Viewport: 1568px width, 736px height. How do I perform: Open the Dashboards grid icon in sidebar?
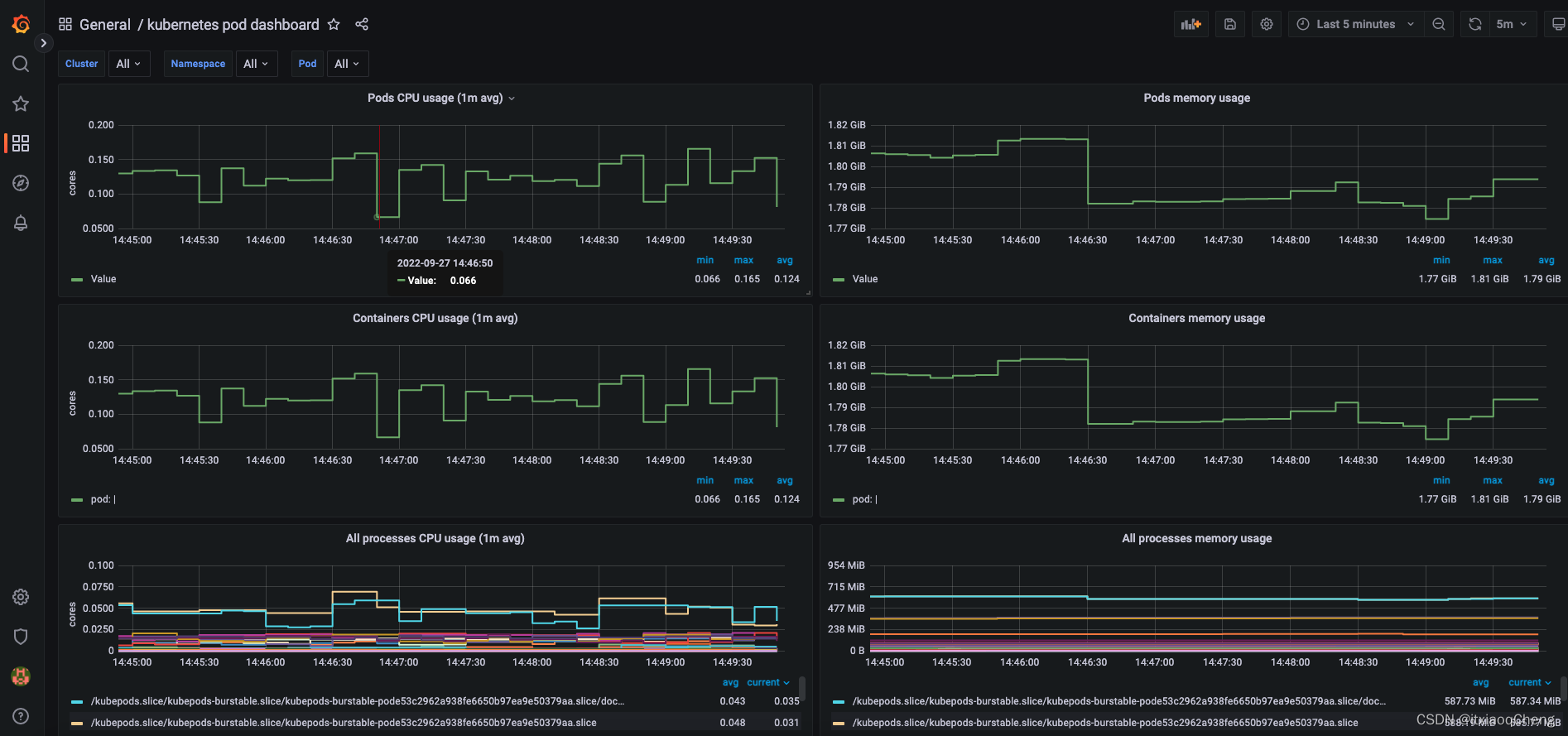[21, 143]
